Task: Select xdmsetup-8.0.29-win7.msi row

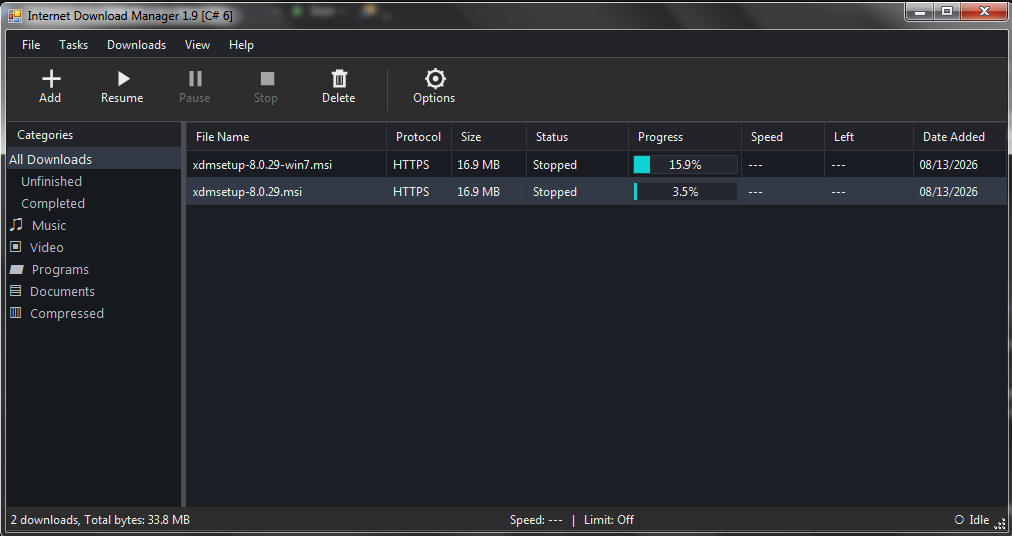Action: (x=596, y=165)
